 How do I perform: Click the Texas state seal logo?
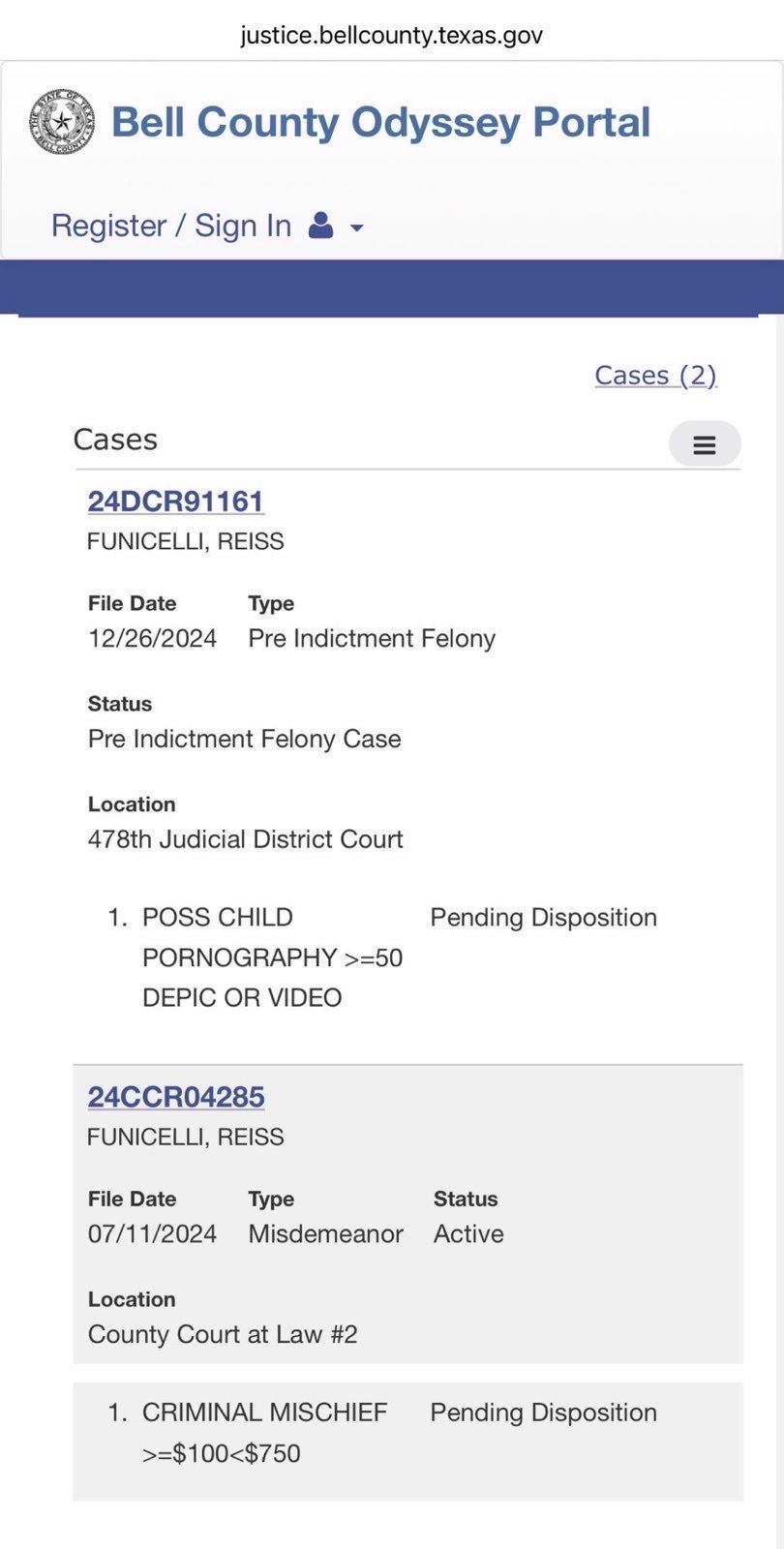coord(62,121)
